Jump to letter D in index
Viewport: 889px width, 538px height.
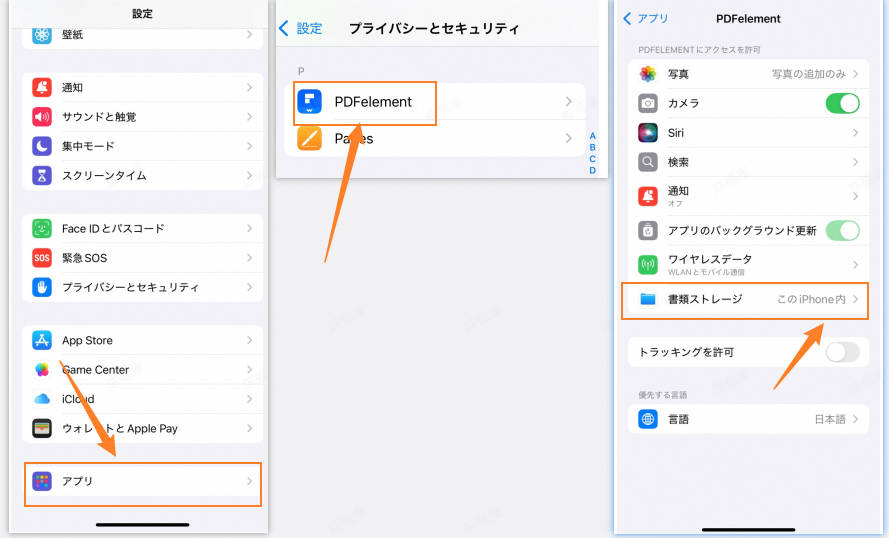[x=592, y=170]
